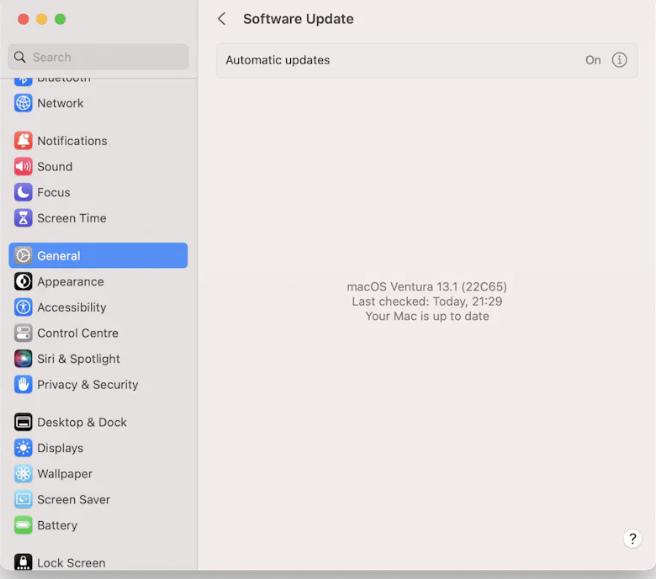Viewport: 656px width, 579px height.
Task: Open Automatic updates info button
Action: click(619, 60)
